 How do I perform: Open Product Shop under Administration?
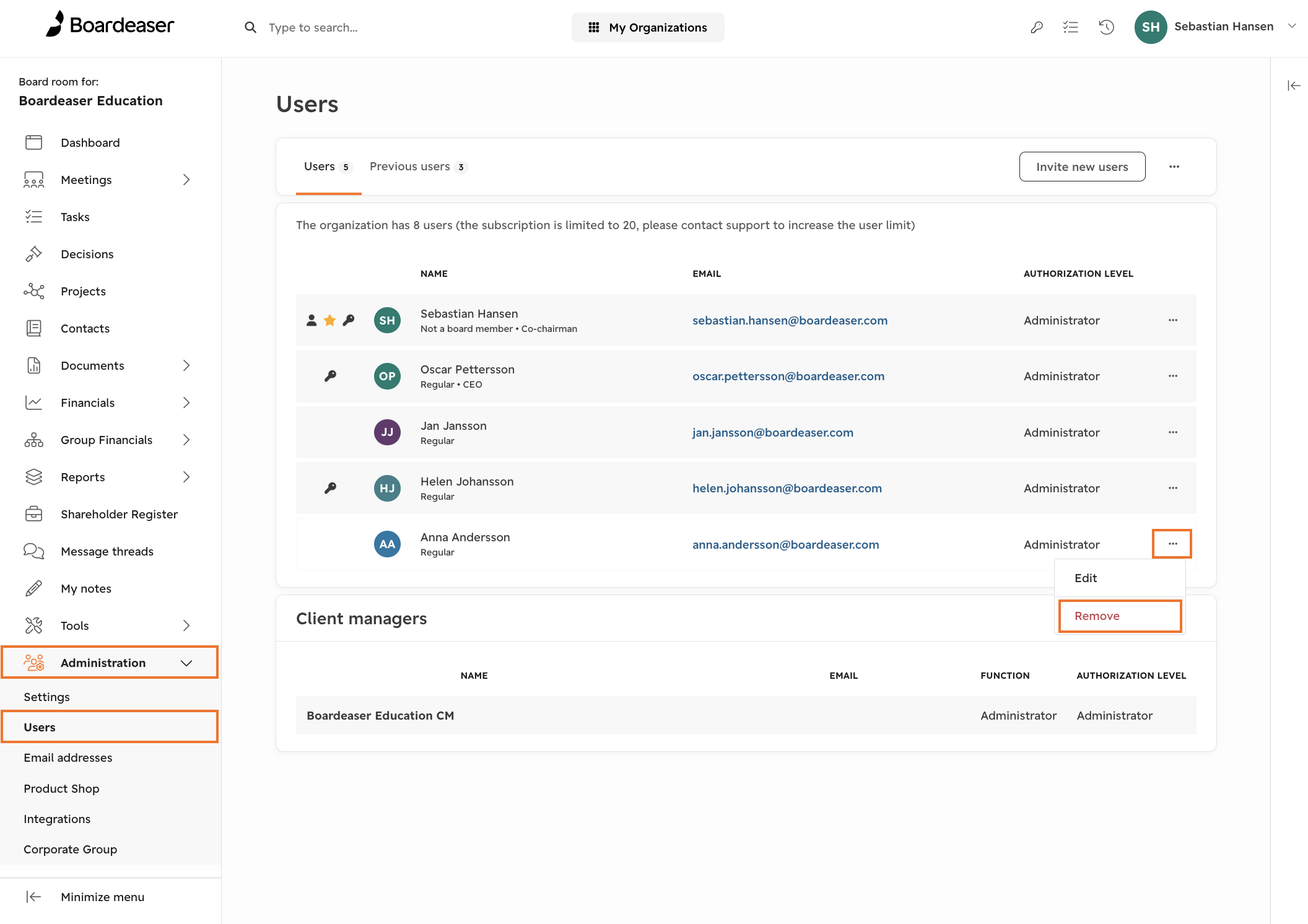click(61, 788)
